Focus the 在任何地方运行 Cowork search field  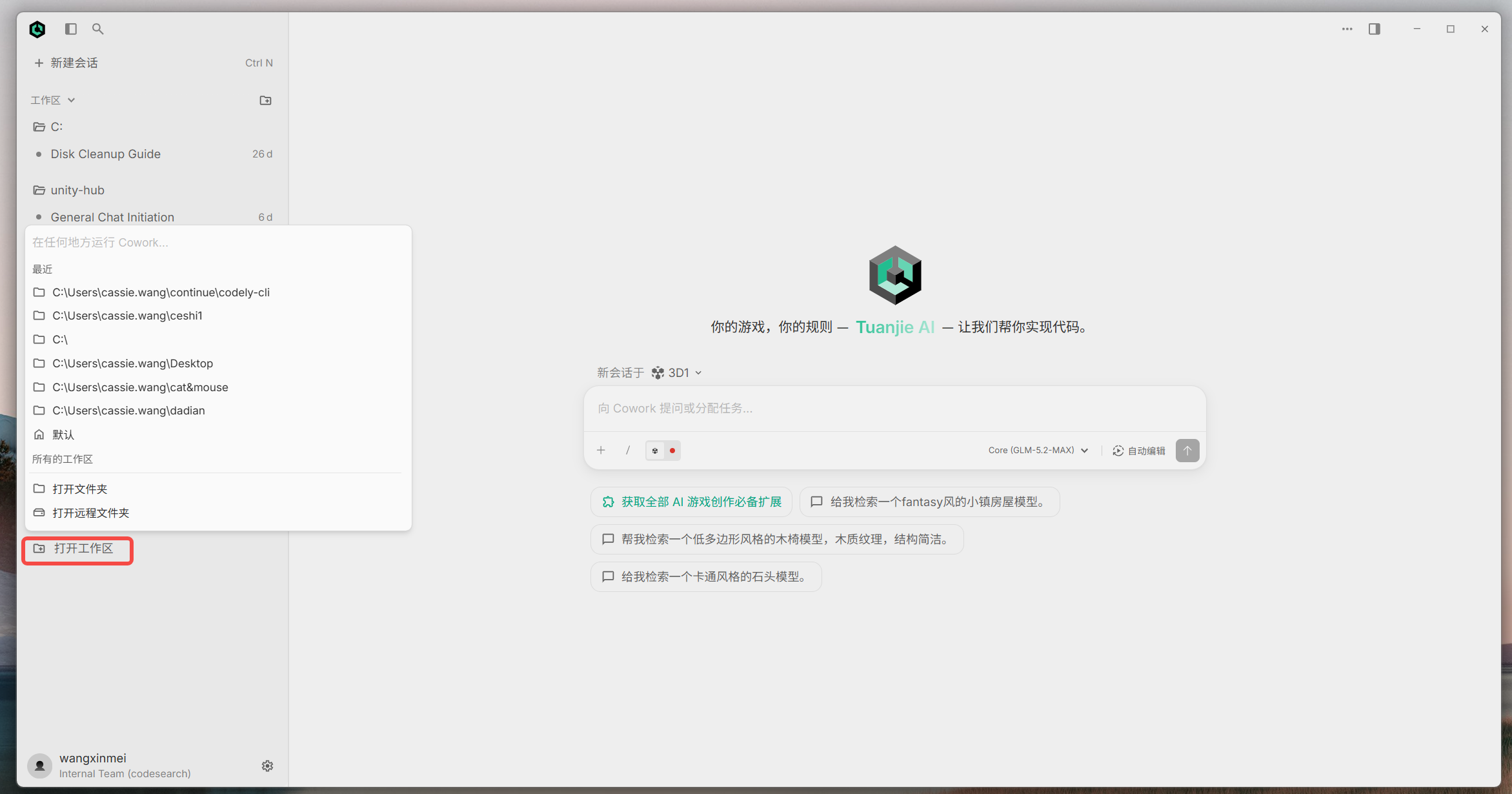[218, 242]
